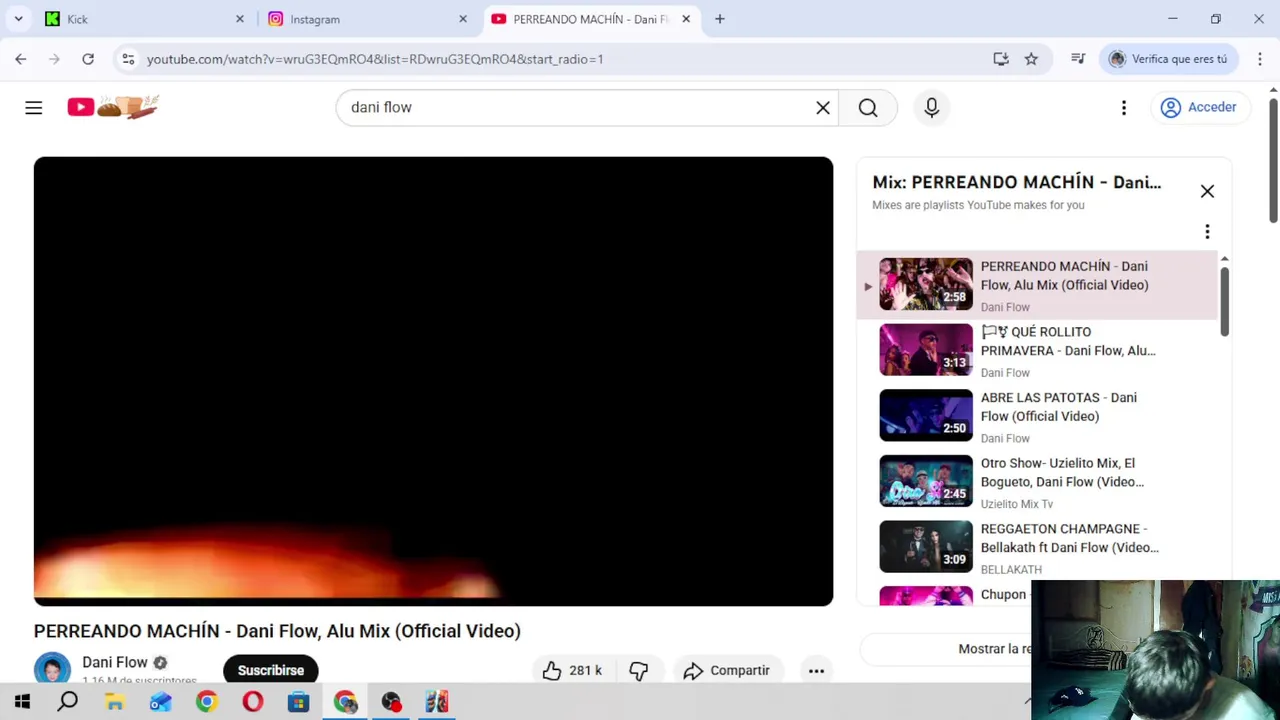1280x720 pixels.
Task: Click the page vertical scrollbar
Action: [x=1273, y=160]
